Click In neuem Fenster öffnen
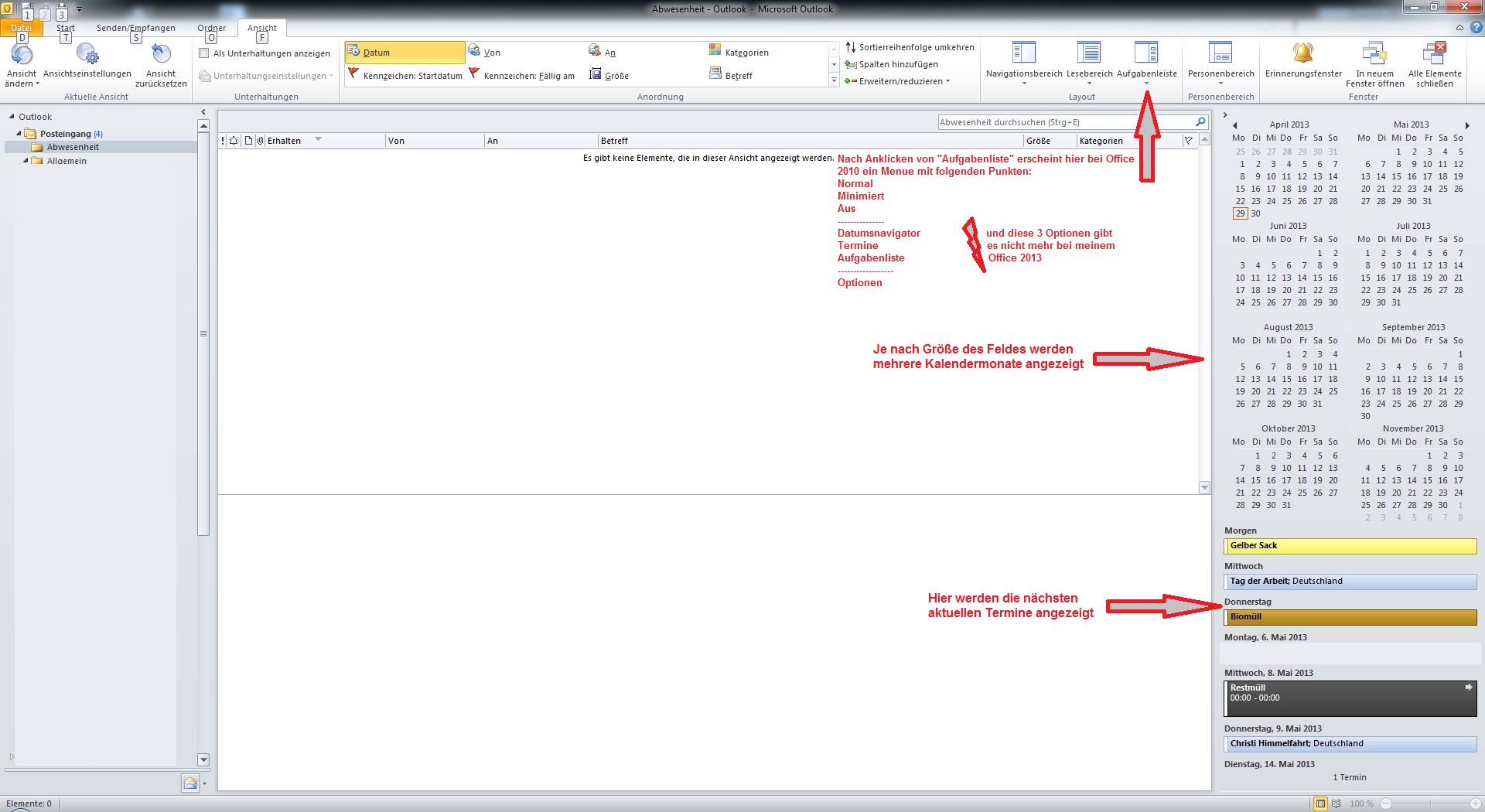 pos(1374,65)
